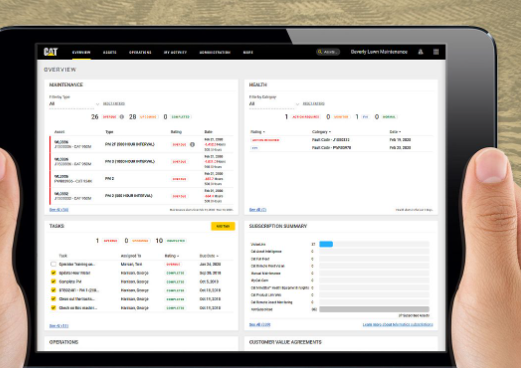This screenshot has width=521, height=368.
Task: Open the notifications bell icon
Action: click(421, 52)
